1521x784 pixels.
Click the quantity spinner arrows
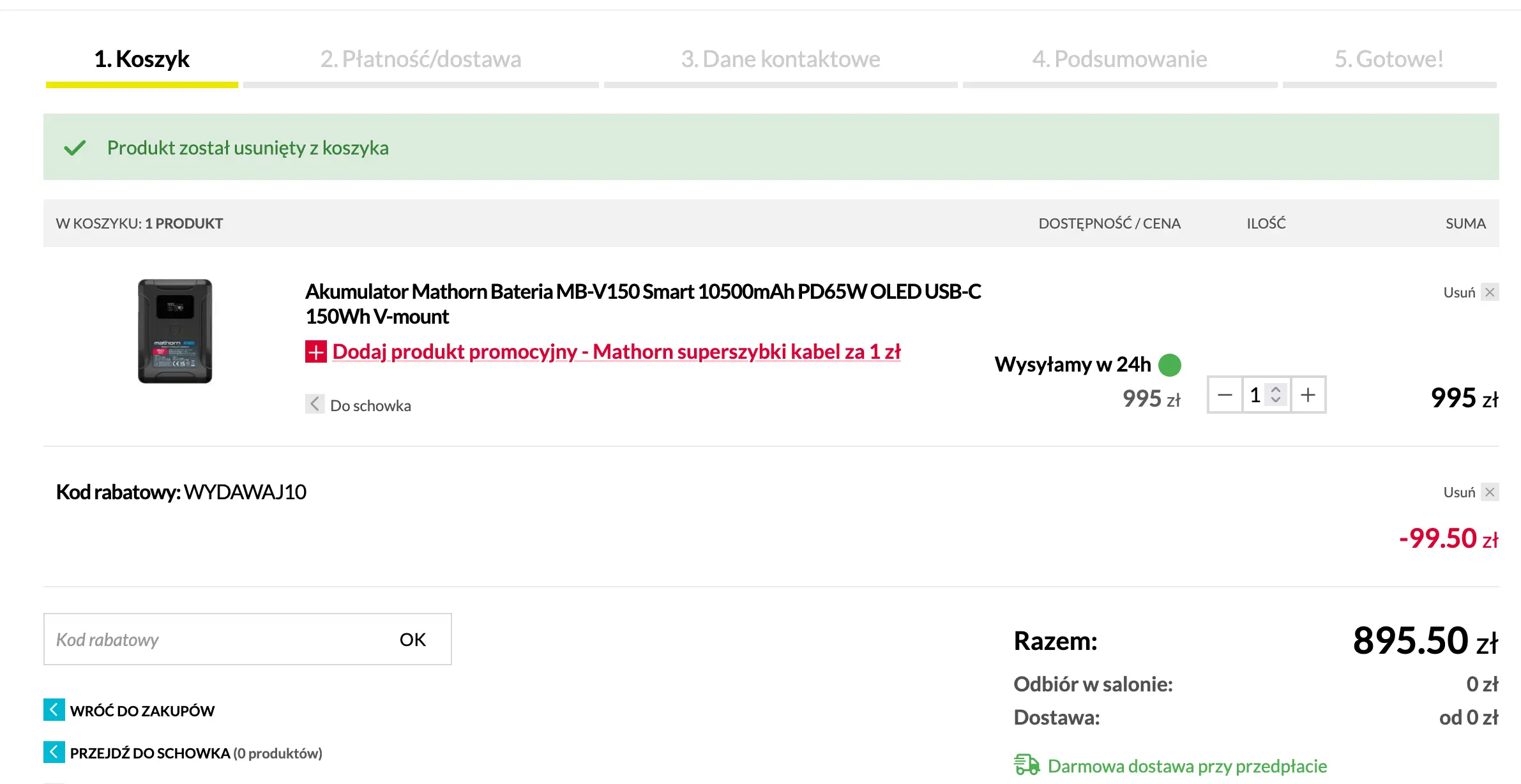[x=1276, y=395]
